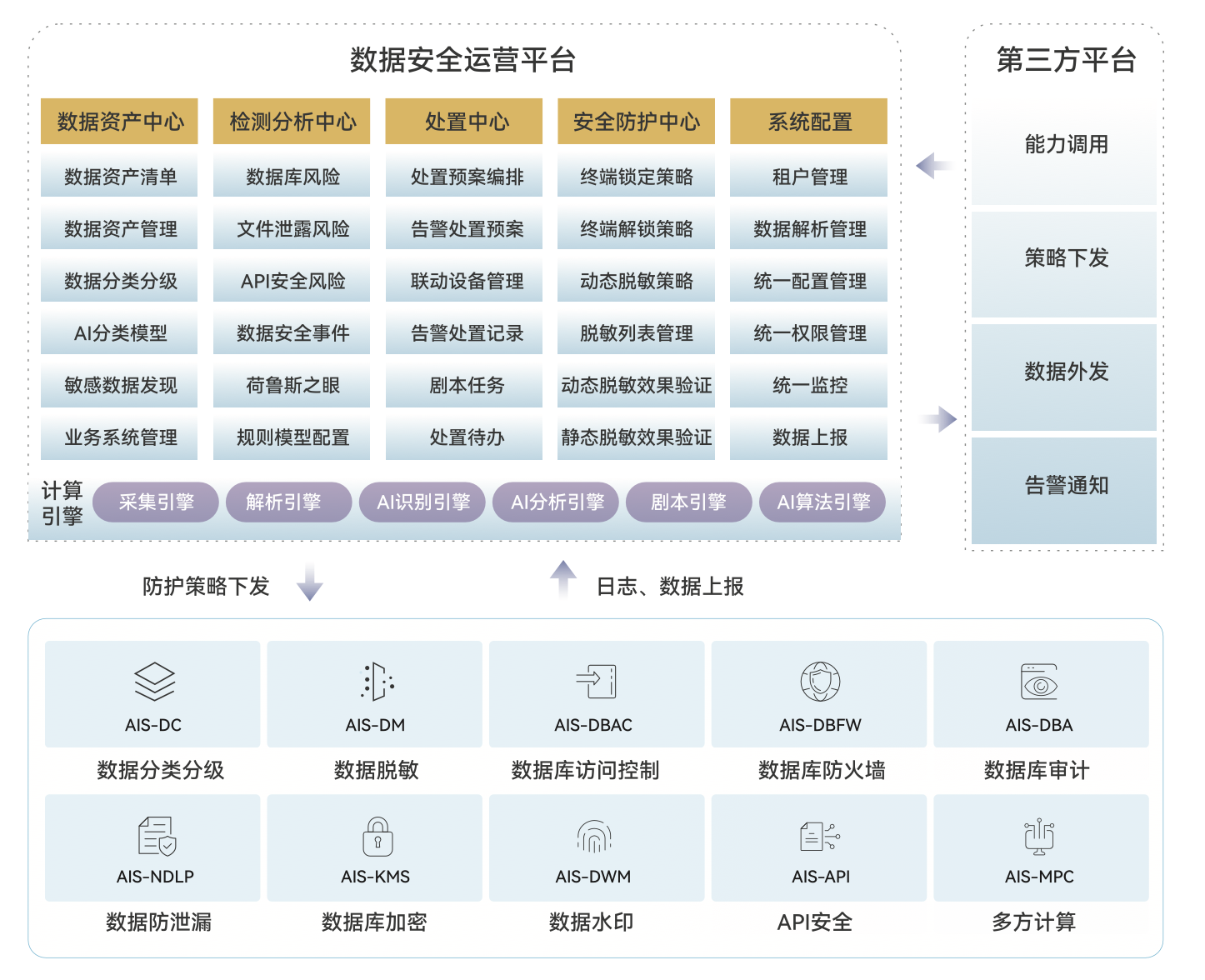The height and width of the screenshot is (980, 1205).
Task: Click the 数据资产清单 item
Action: [x=120, y=177]
